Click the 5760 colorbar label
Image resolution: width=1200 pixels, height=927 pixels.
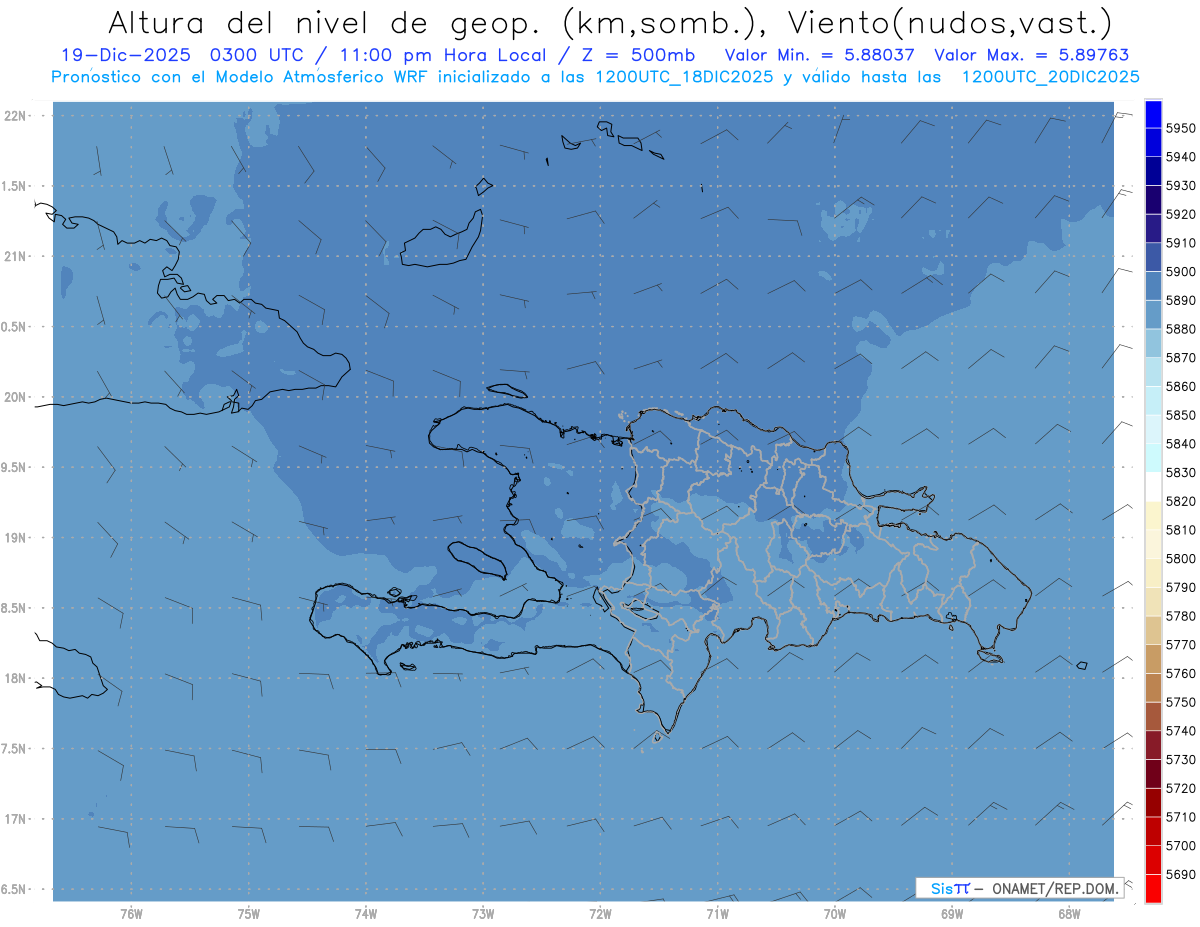(1181, 673)
